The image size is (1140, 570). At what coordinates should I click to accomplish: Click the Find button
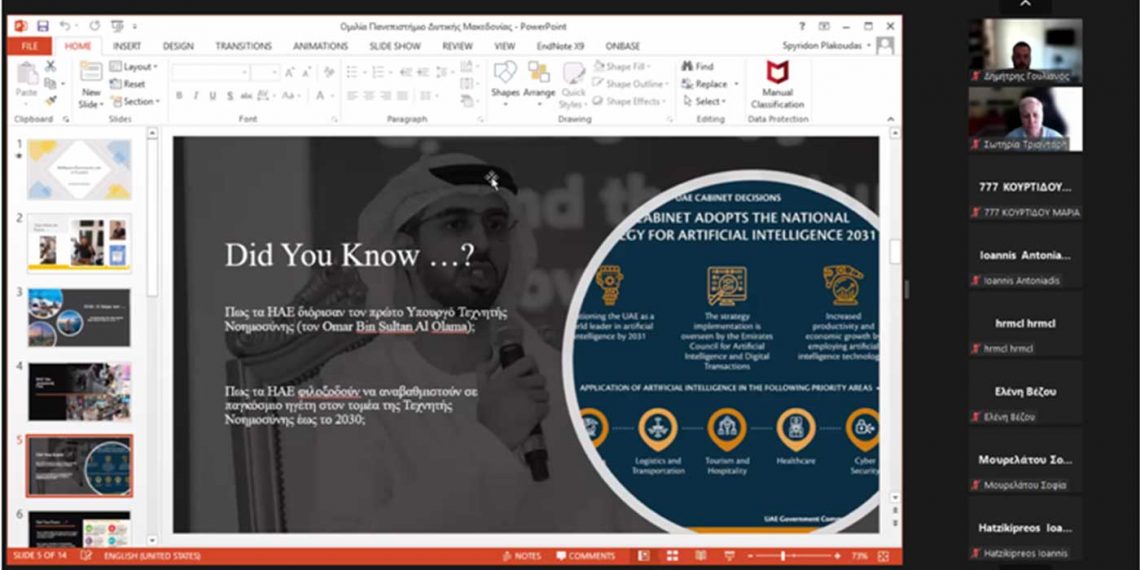pos(698,67)
